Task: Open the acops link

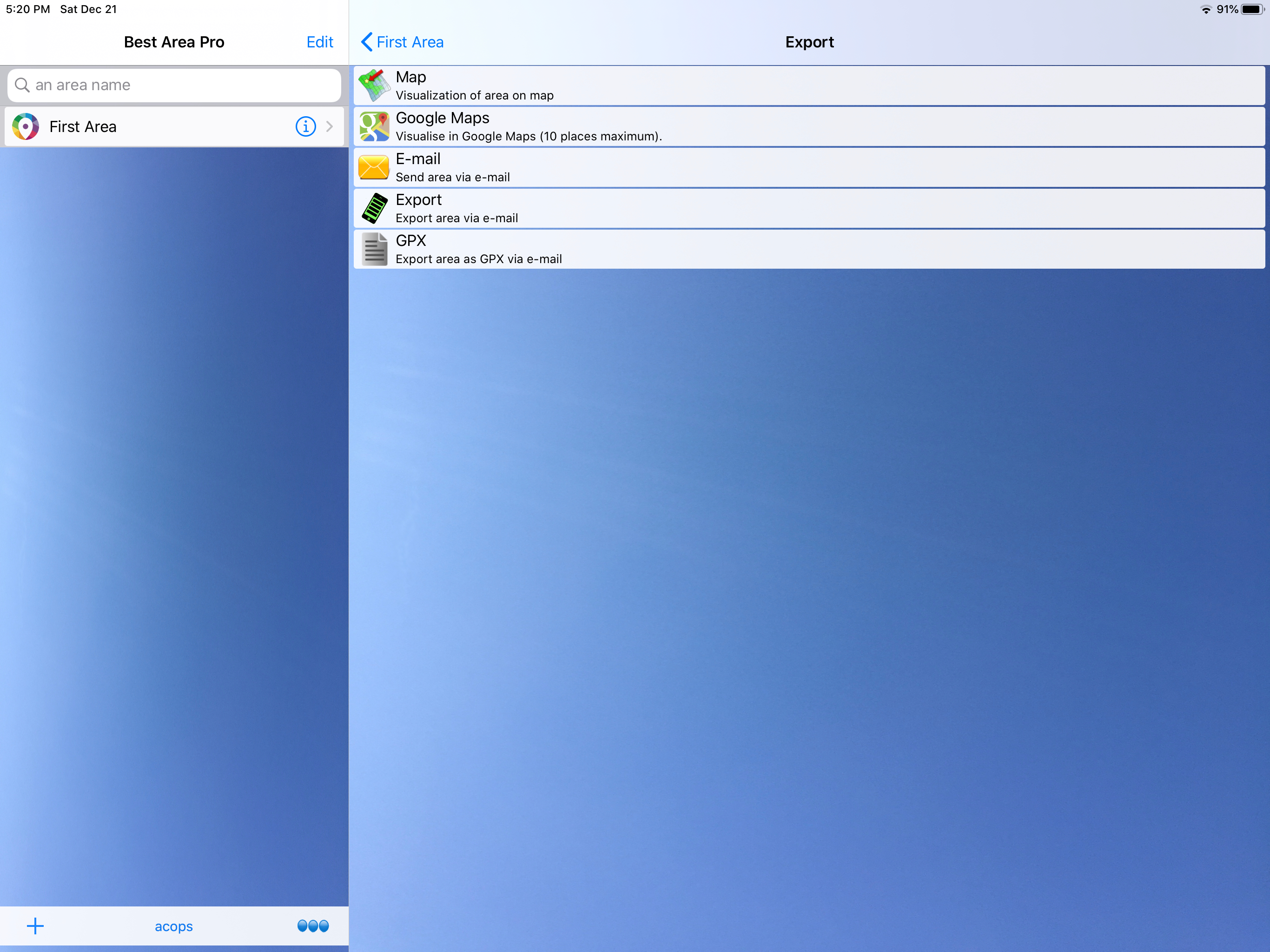Action: tap(173, 926)
